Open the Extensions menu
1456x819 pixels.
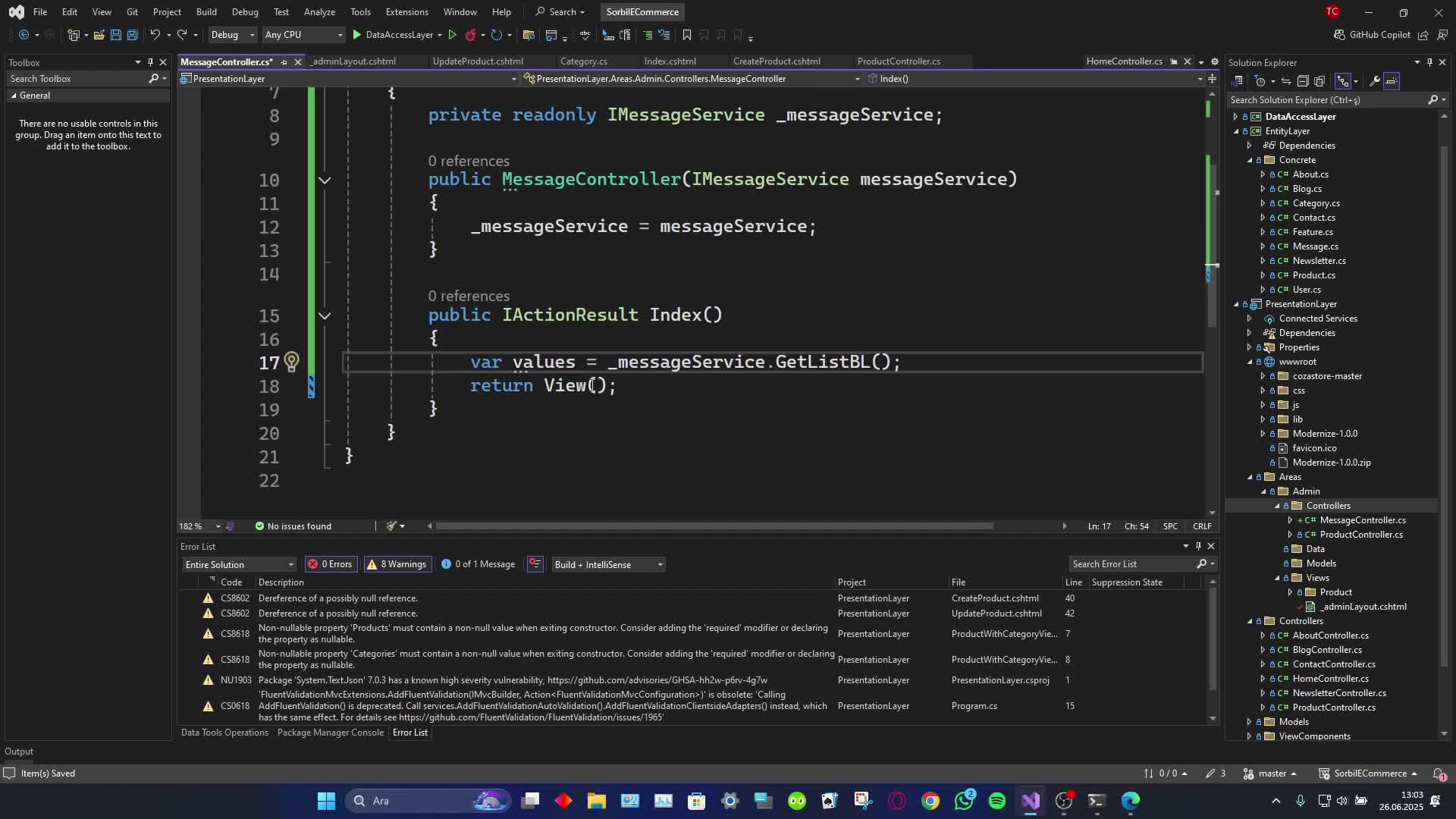[406, 12]
